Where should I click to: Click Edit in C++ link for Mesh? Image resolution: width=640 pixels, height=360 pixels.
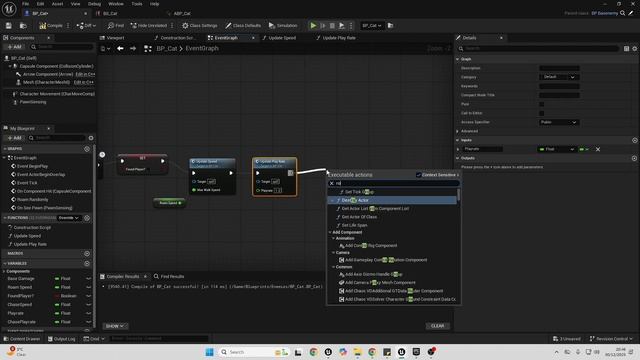(83, 82)
